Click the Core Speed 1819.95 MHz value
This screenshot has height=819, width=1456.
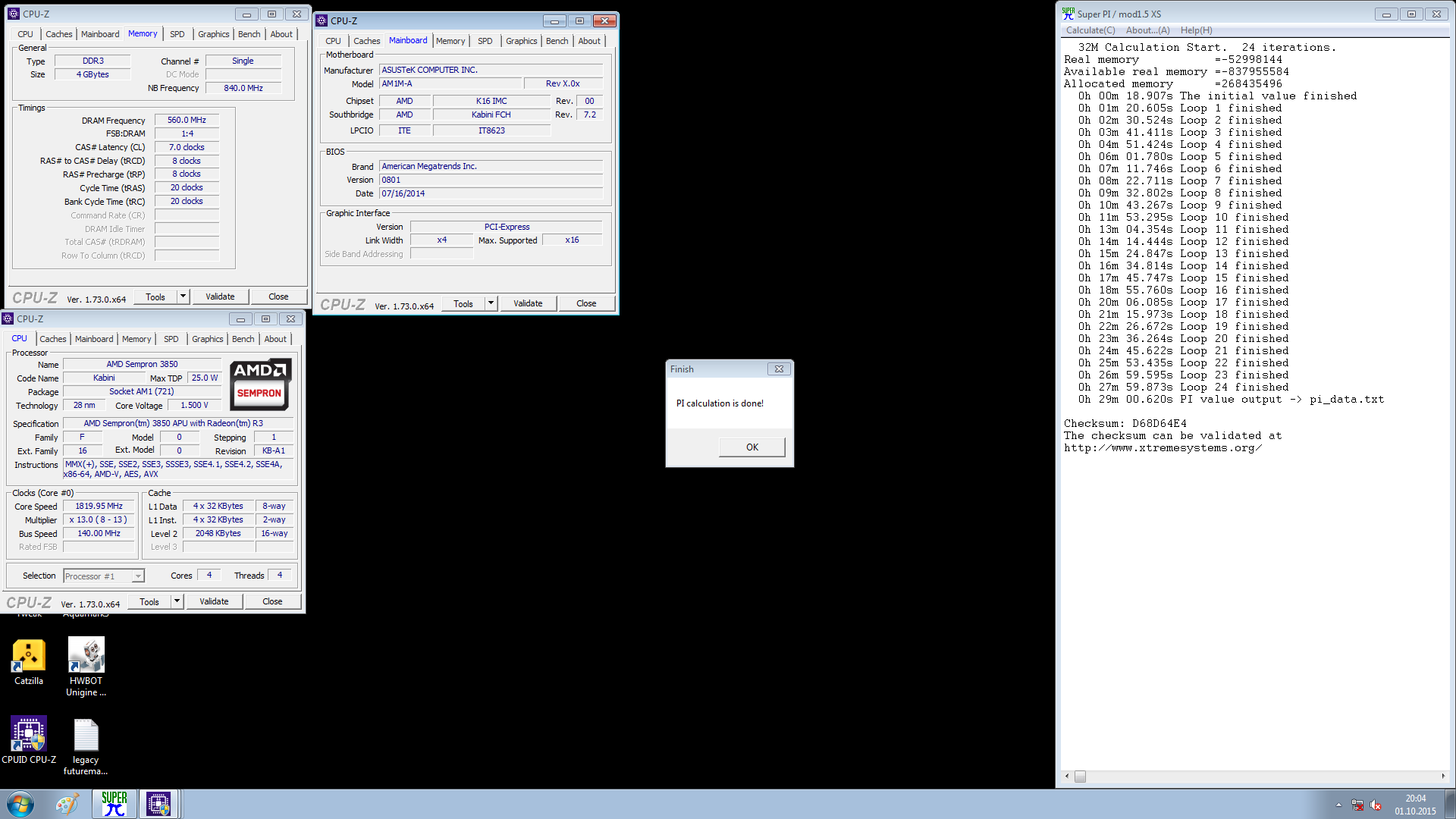99,506
